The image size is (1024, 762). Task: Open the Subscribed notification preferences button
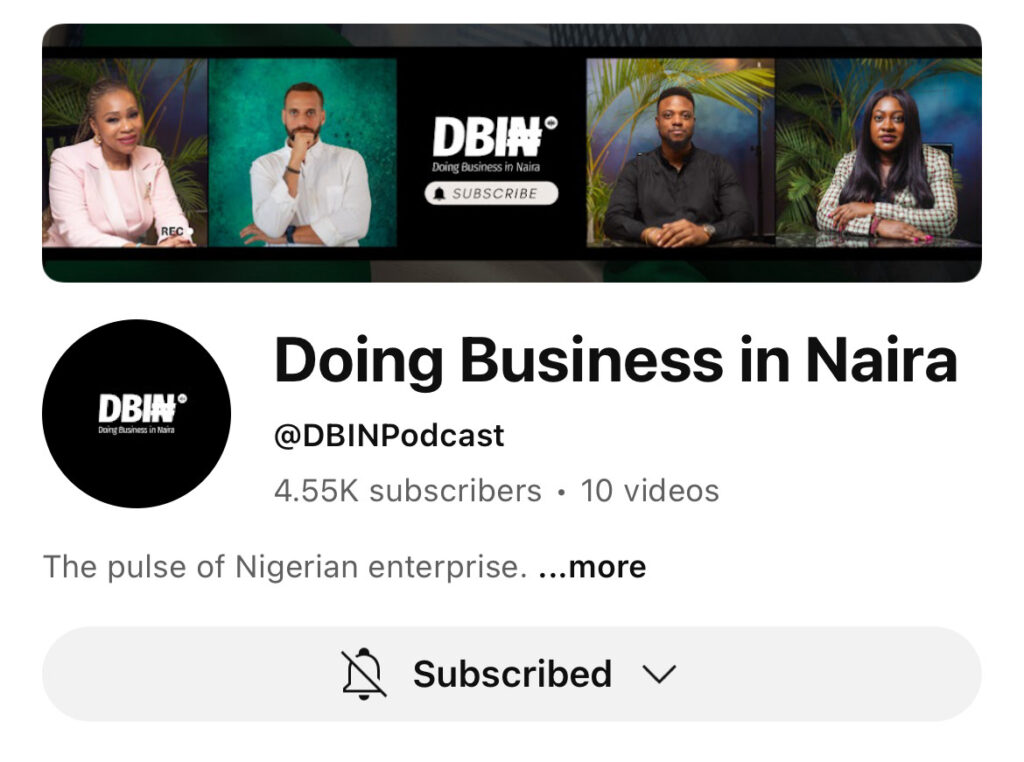[511, 674]
